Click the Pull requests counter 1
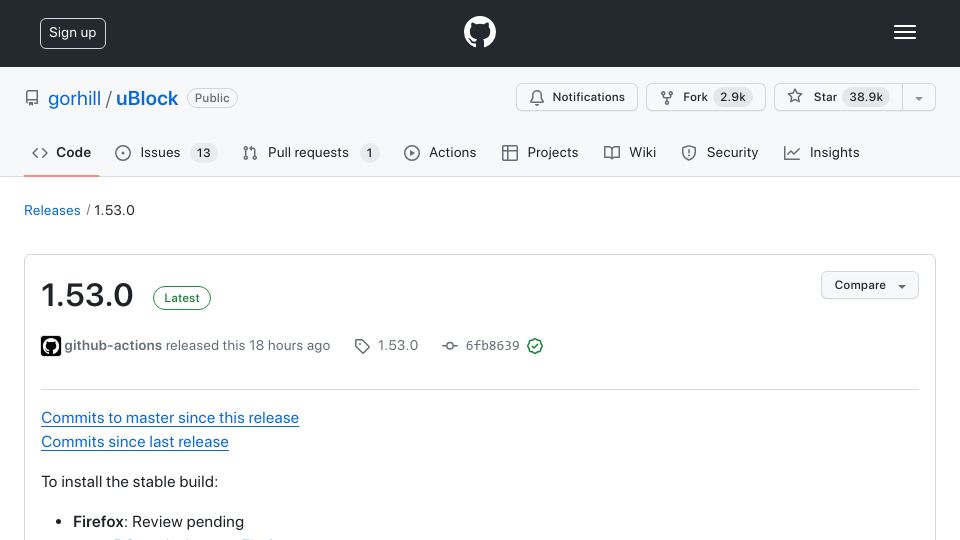The width and height of the screenshot is (960, 540). (x=369, y=153)
